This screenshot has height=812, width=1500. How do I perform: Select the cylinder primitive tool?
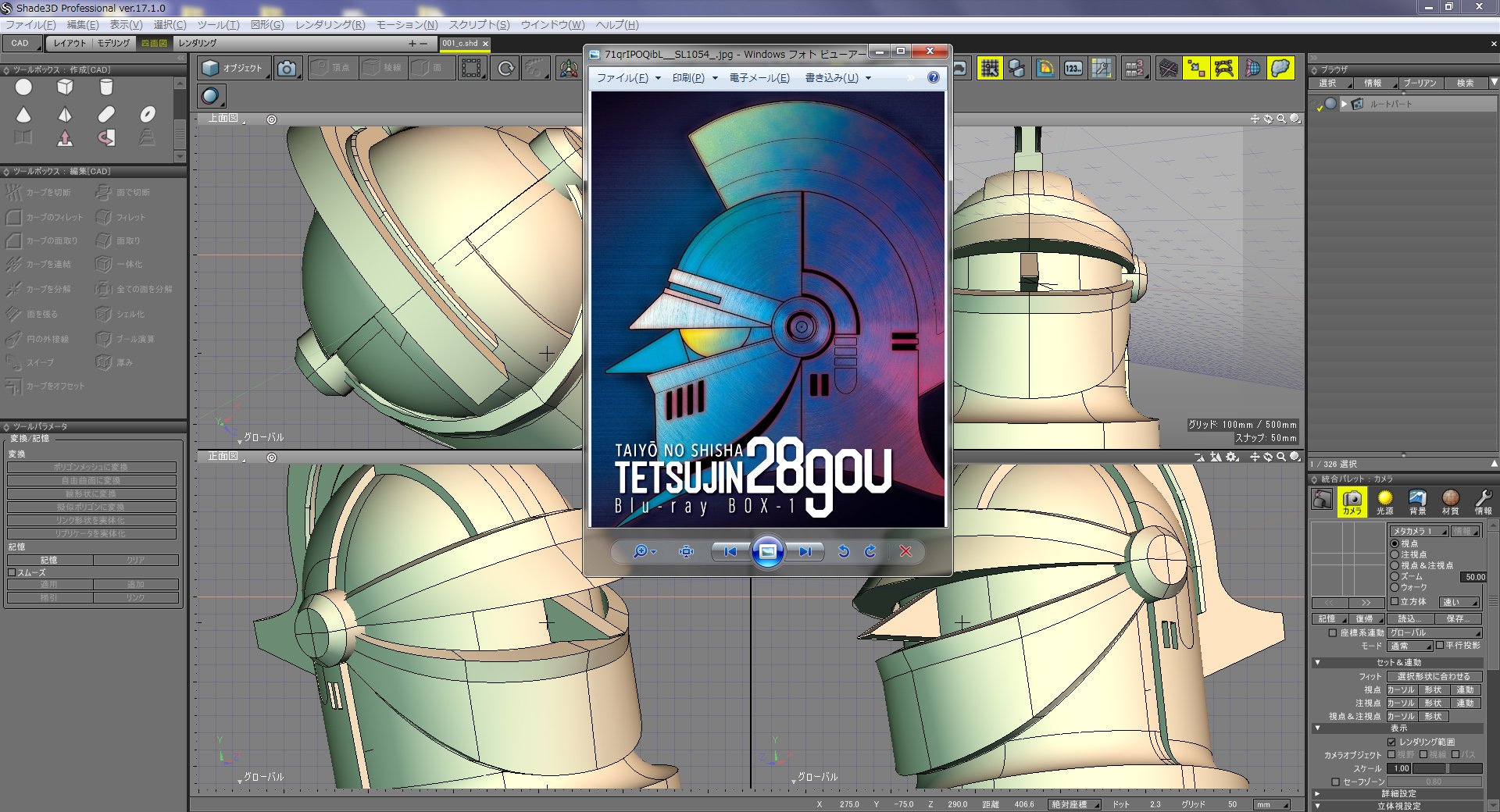106,87
